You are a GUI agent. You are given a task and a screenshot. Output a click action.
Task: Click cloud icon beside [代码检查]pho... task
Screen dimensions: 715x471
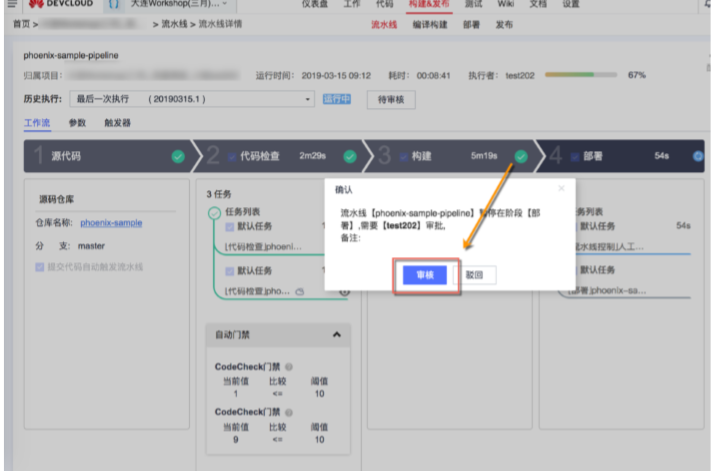300,291
